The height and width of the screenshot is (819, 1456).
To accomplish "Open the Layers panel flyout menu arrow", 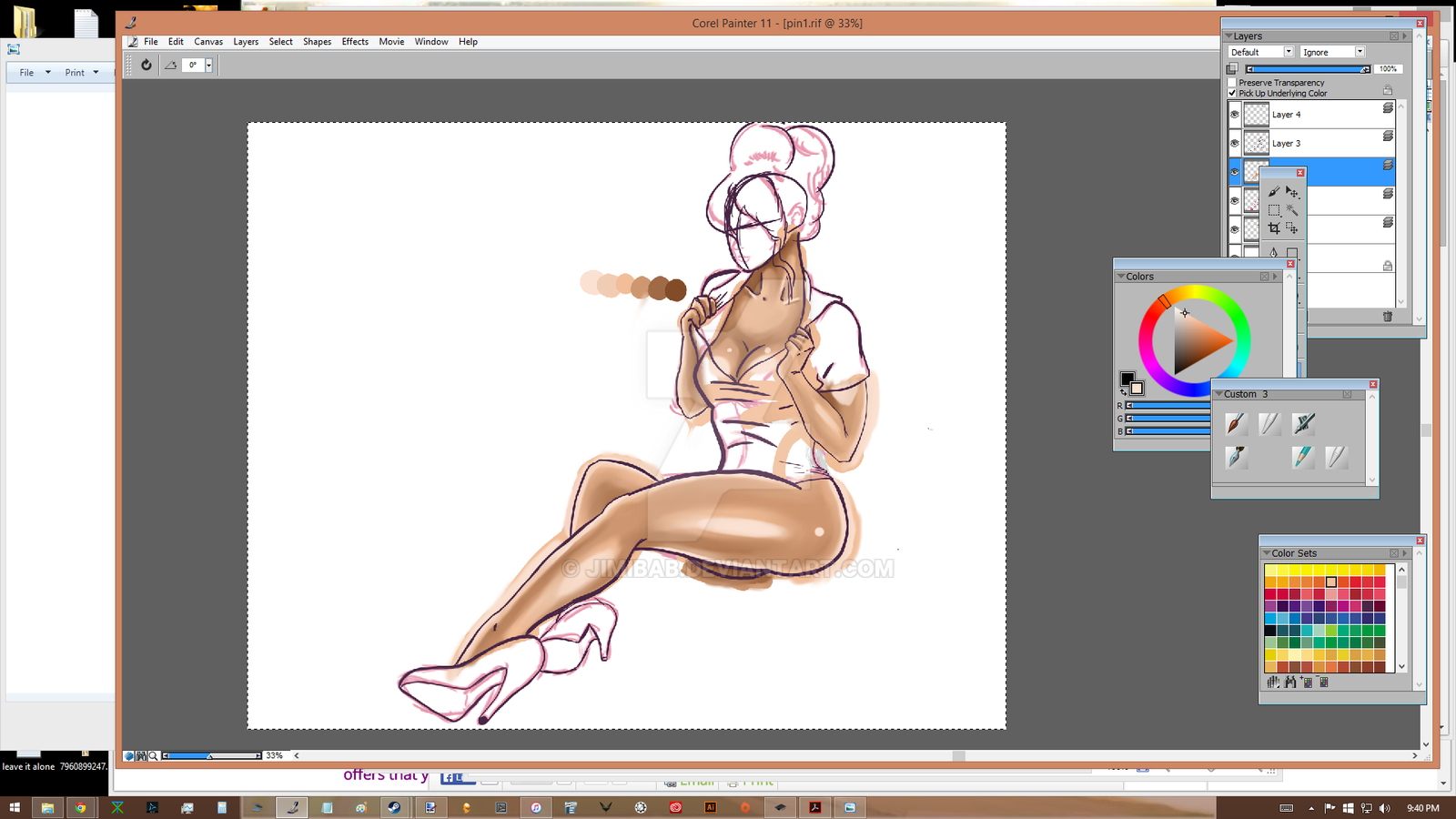I will coord(1405,36).
